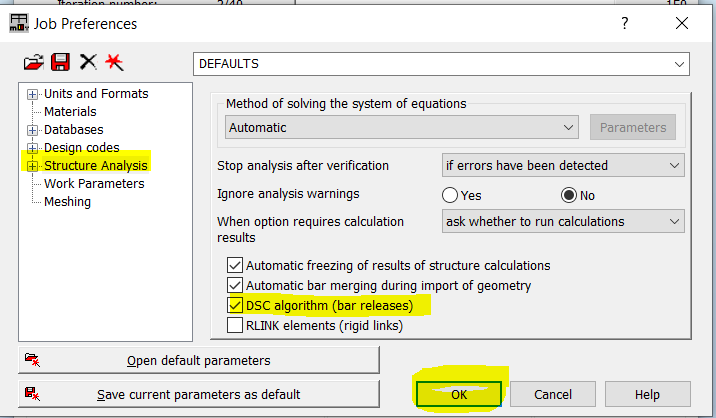Click icon on Open default parameters button
Screen dimensions: 716x418
[32, 360]
